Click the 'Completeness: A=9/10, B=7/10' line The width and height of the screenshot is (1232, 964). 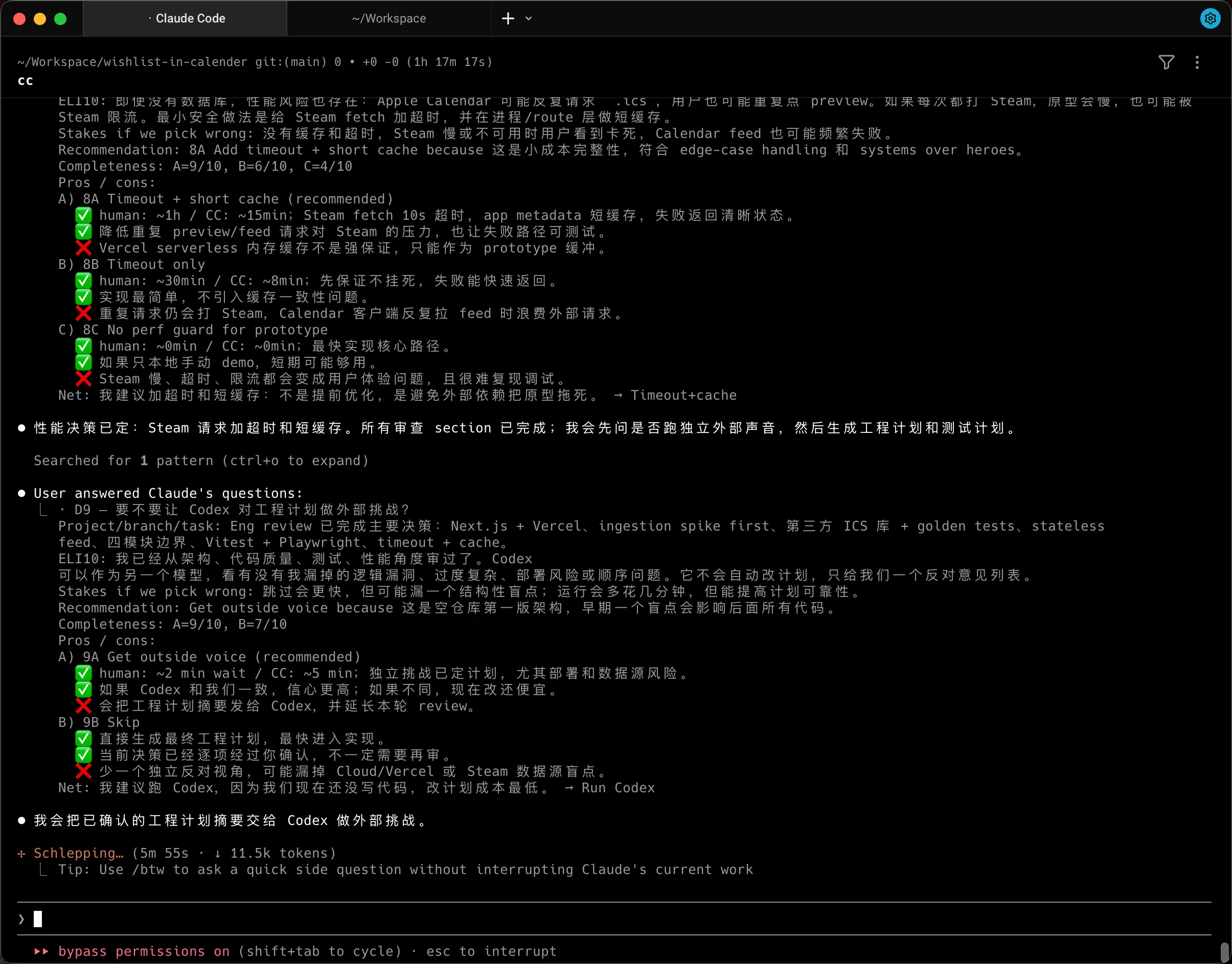click(173, 624)
